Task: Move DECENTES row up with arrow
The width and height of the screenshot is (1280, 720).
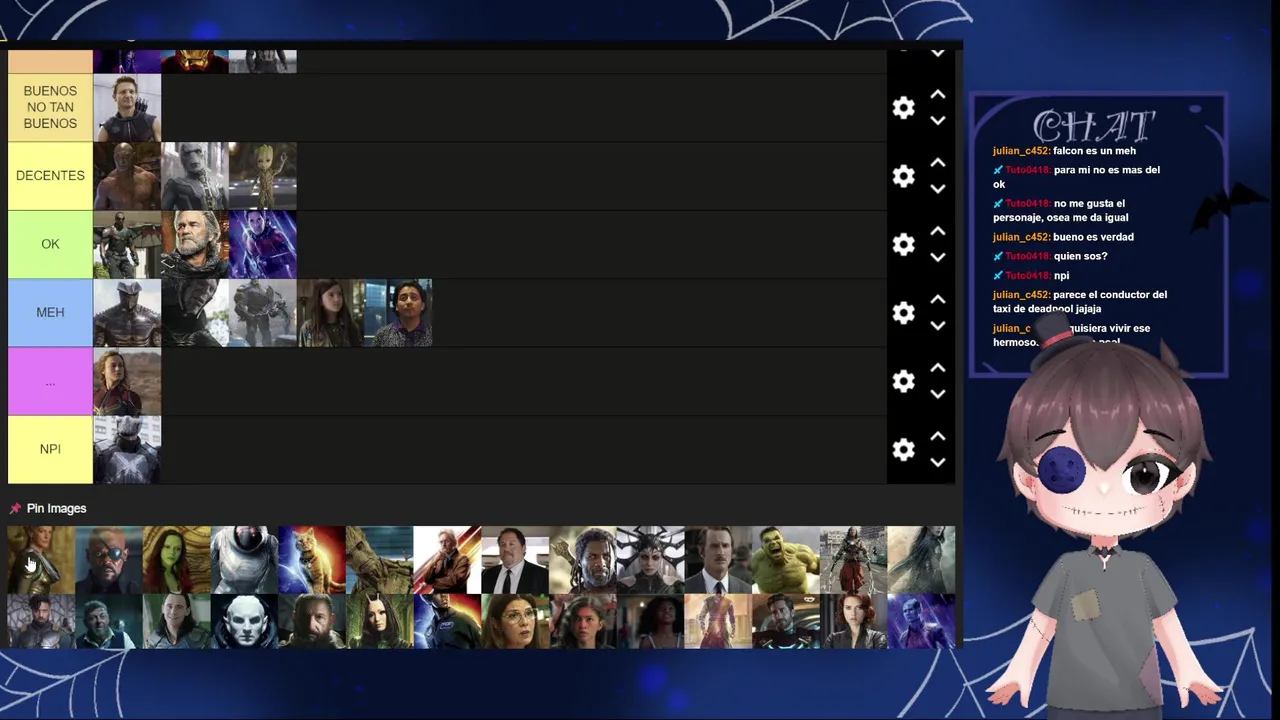Action: coord(938,162)
